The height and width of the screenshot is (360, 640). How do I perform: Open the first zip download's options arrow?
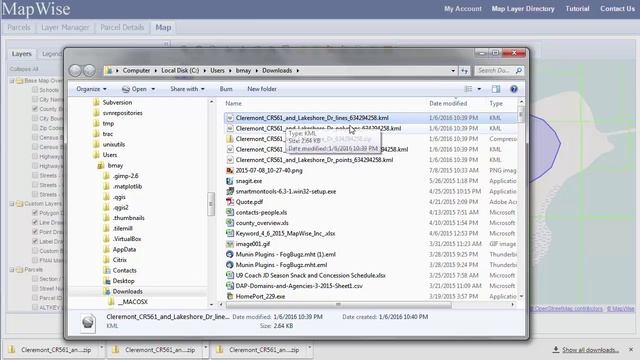(x=102, y=348)
